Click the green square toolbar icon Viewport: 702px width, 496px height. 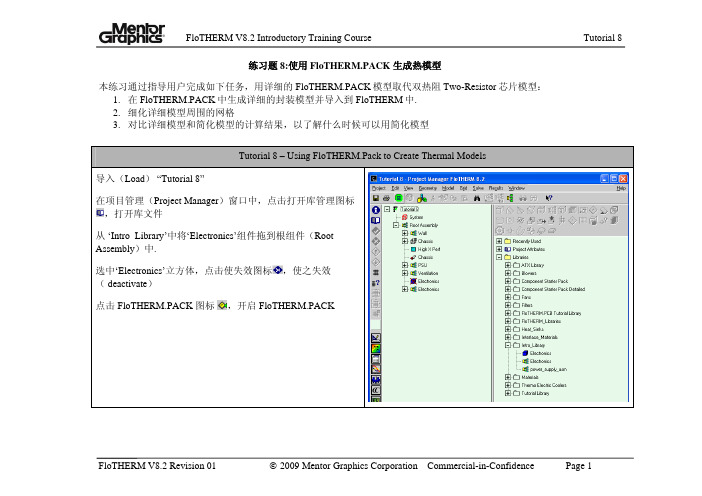pyautogui.click(x=398, y=198)
